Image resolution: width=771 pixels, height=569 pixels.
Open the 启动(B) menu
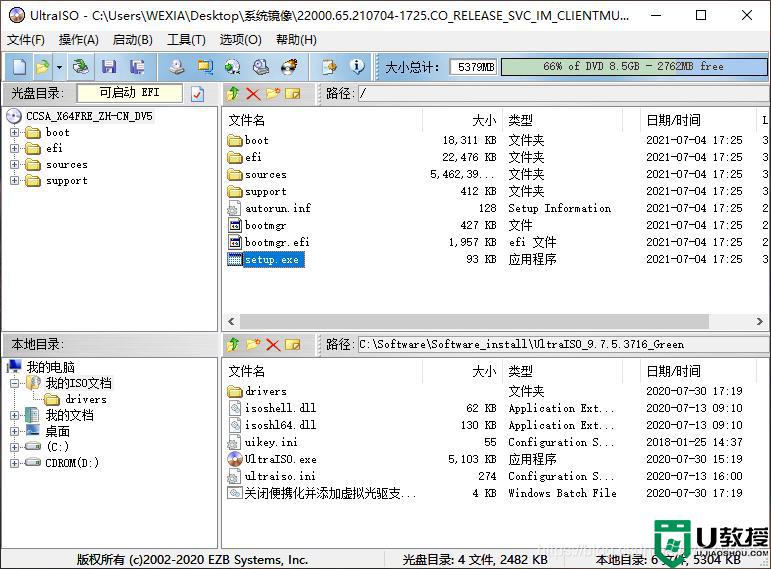(133, 40)
